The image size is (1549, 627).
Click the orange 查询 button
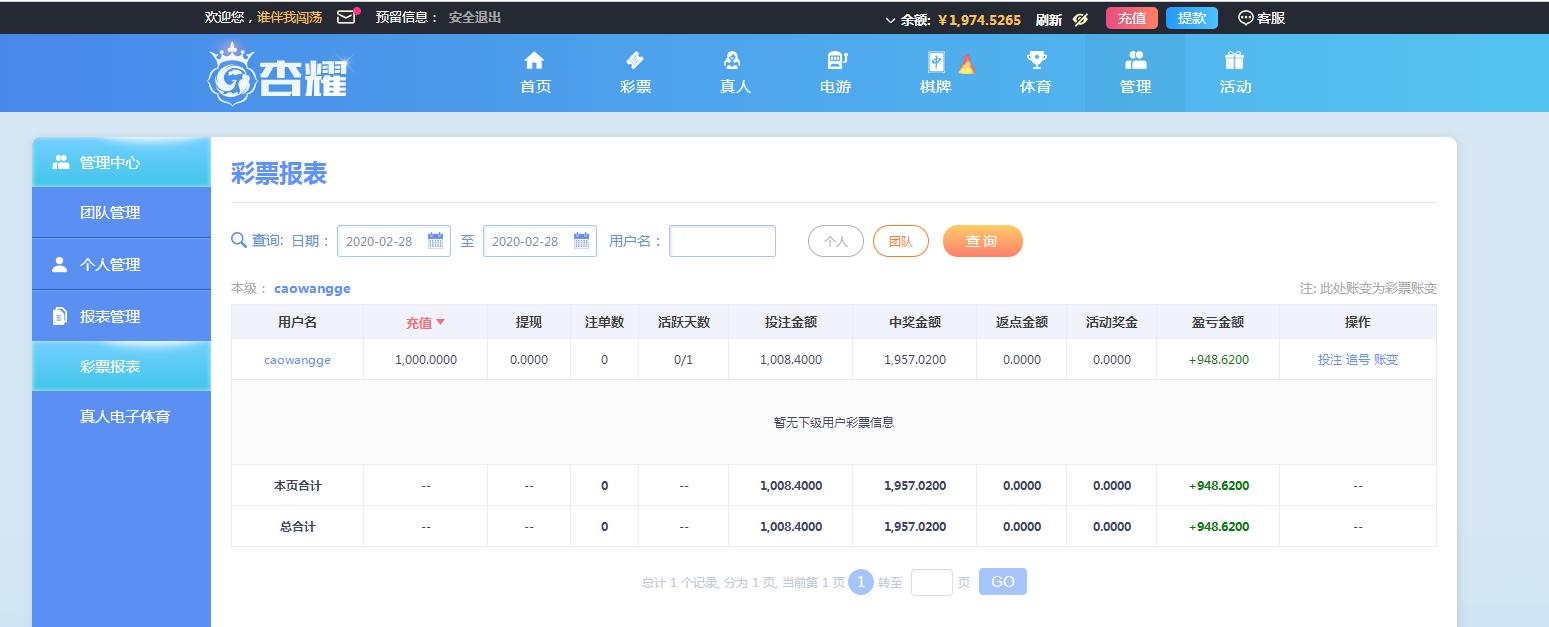(x=983, y=241)
